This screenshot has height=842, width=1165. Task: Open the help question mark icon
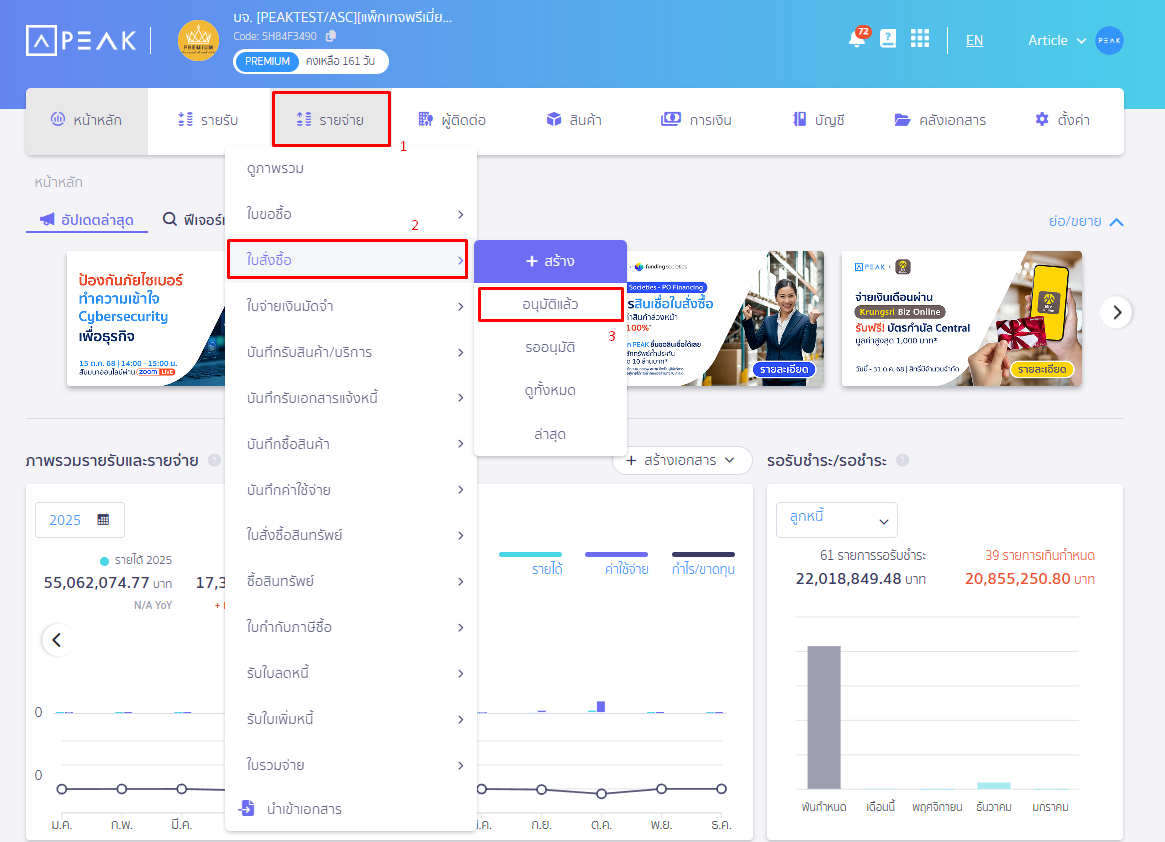888,38
